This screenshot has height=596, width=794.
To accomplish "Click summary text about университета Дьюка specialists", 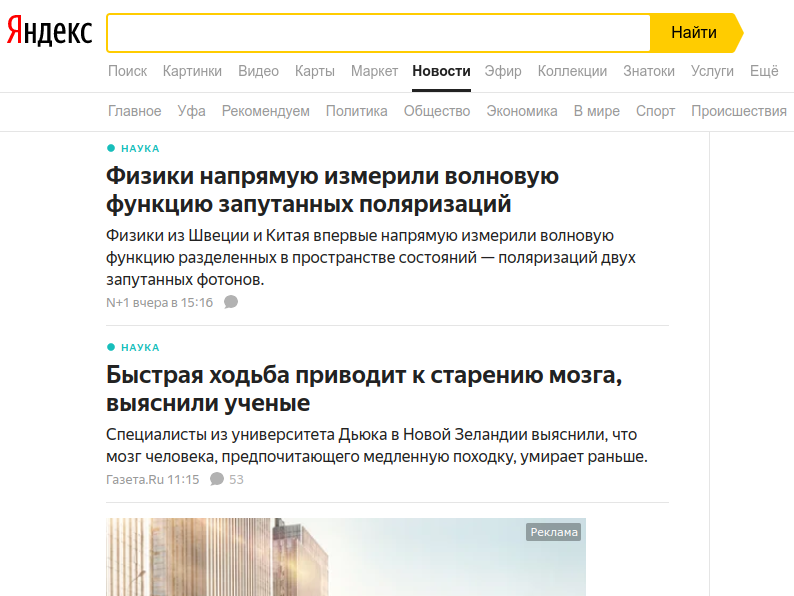I will click(x=377, y=446).
